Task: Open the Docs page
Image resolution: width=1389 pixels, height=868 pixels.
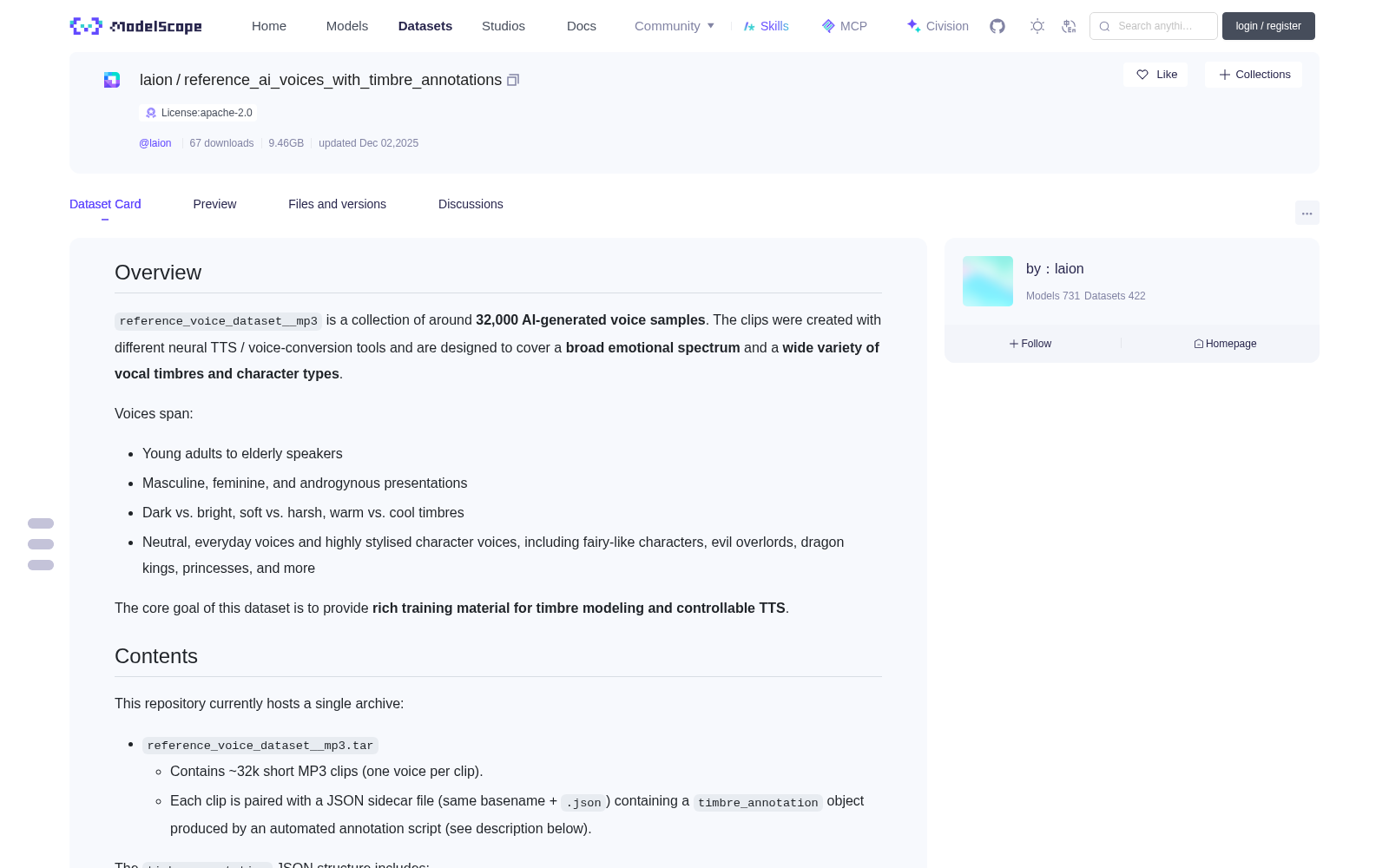Action: (x=582, y=26)
